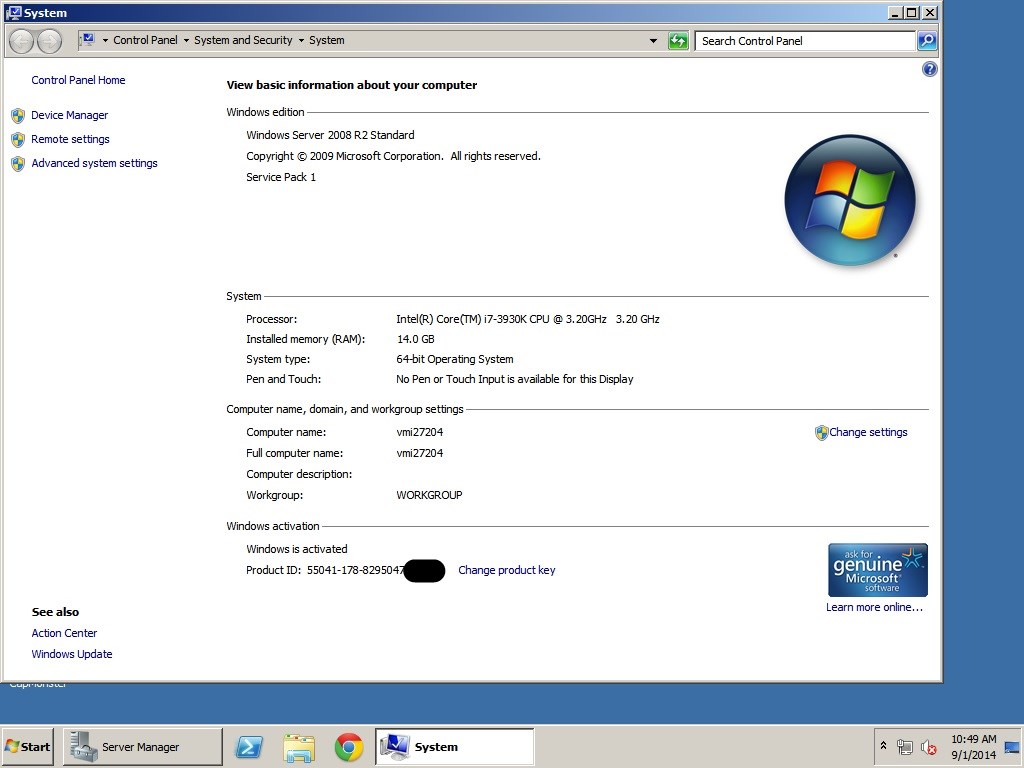Open Help via the blue question mark
This screenshot has height=768, width=1024.
929,69
